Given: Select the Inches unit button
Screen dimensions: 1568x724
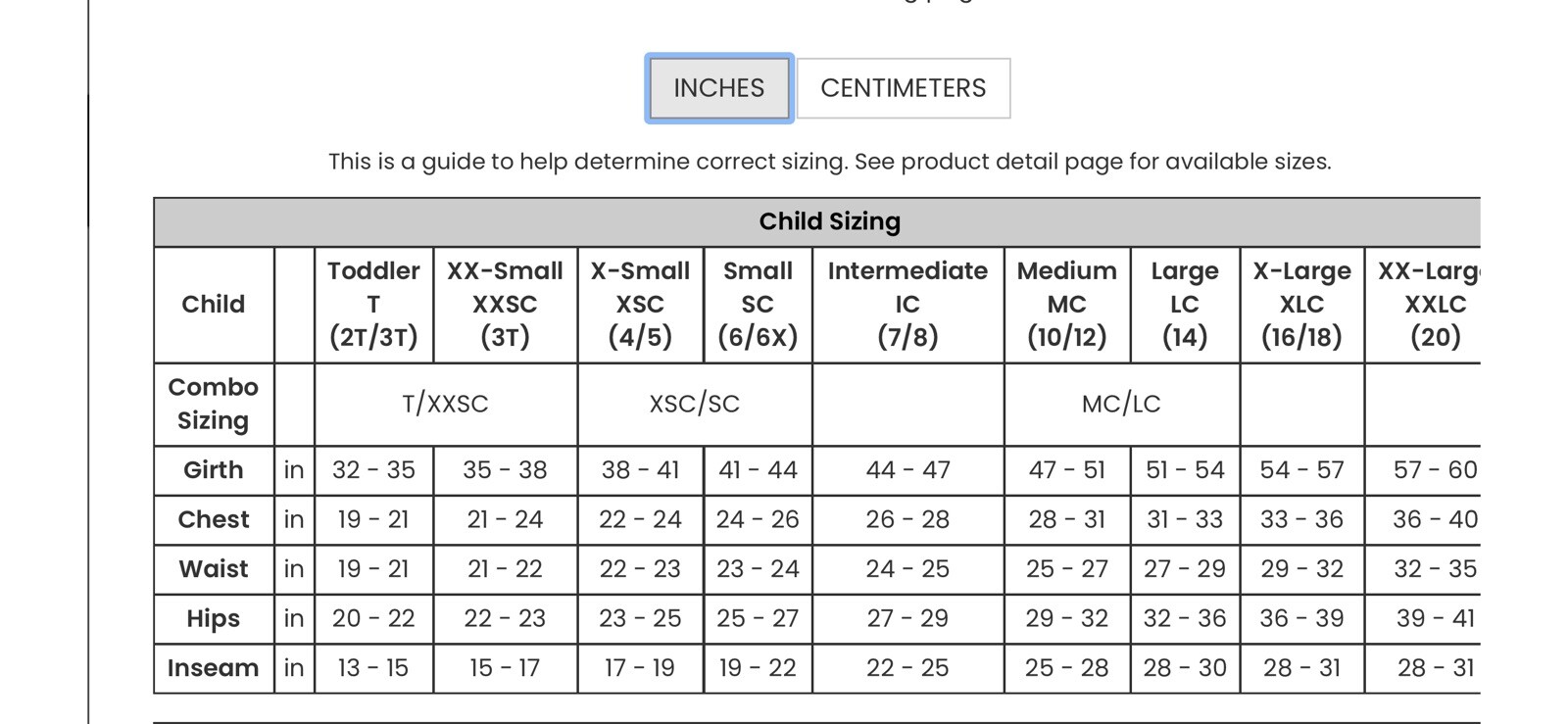Looking at the screenshot, I should pyautogui.click(x=718, y=88).
